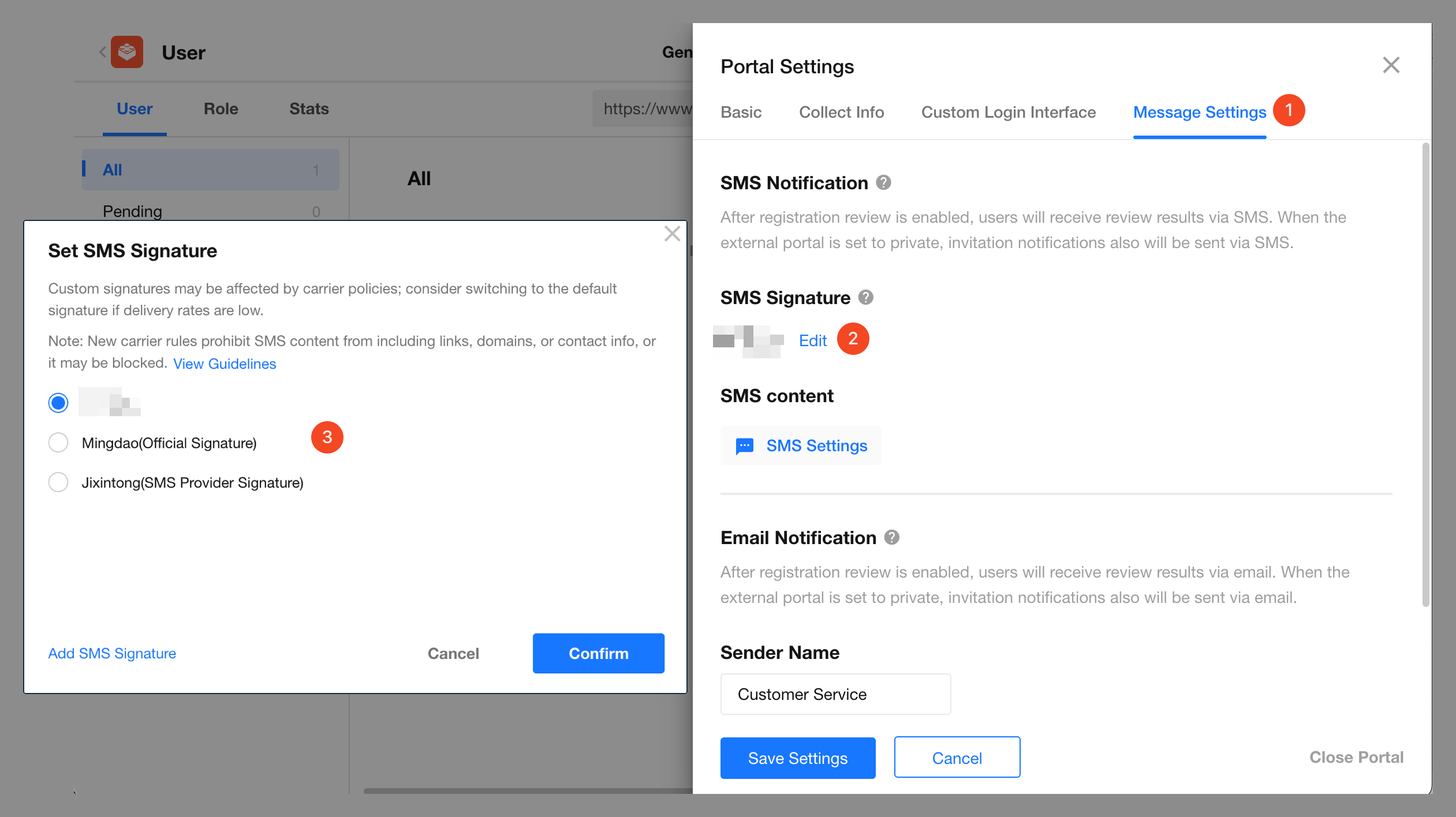Open the View Guidelines link
The height and width of the screenshot is (817, 1456).
(225, 363)
